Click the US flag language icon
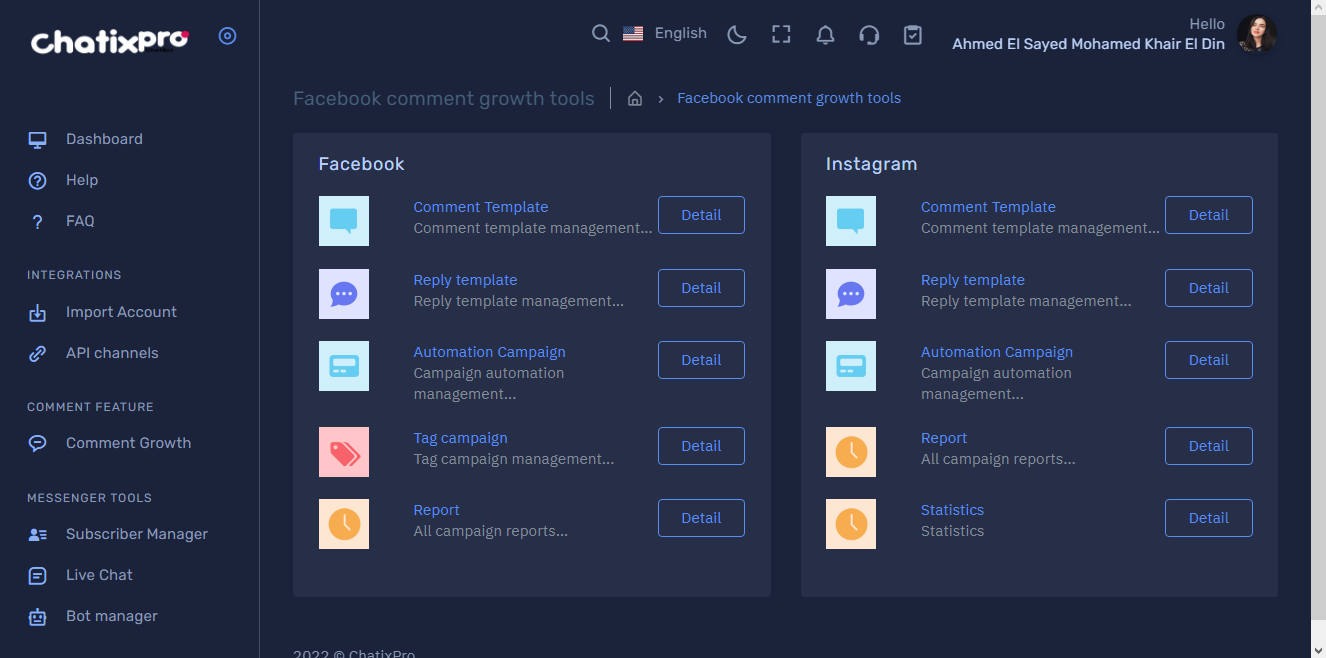This screenshot has height=658, width=1326. pyautogui.click(x=633, y=34)
